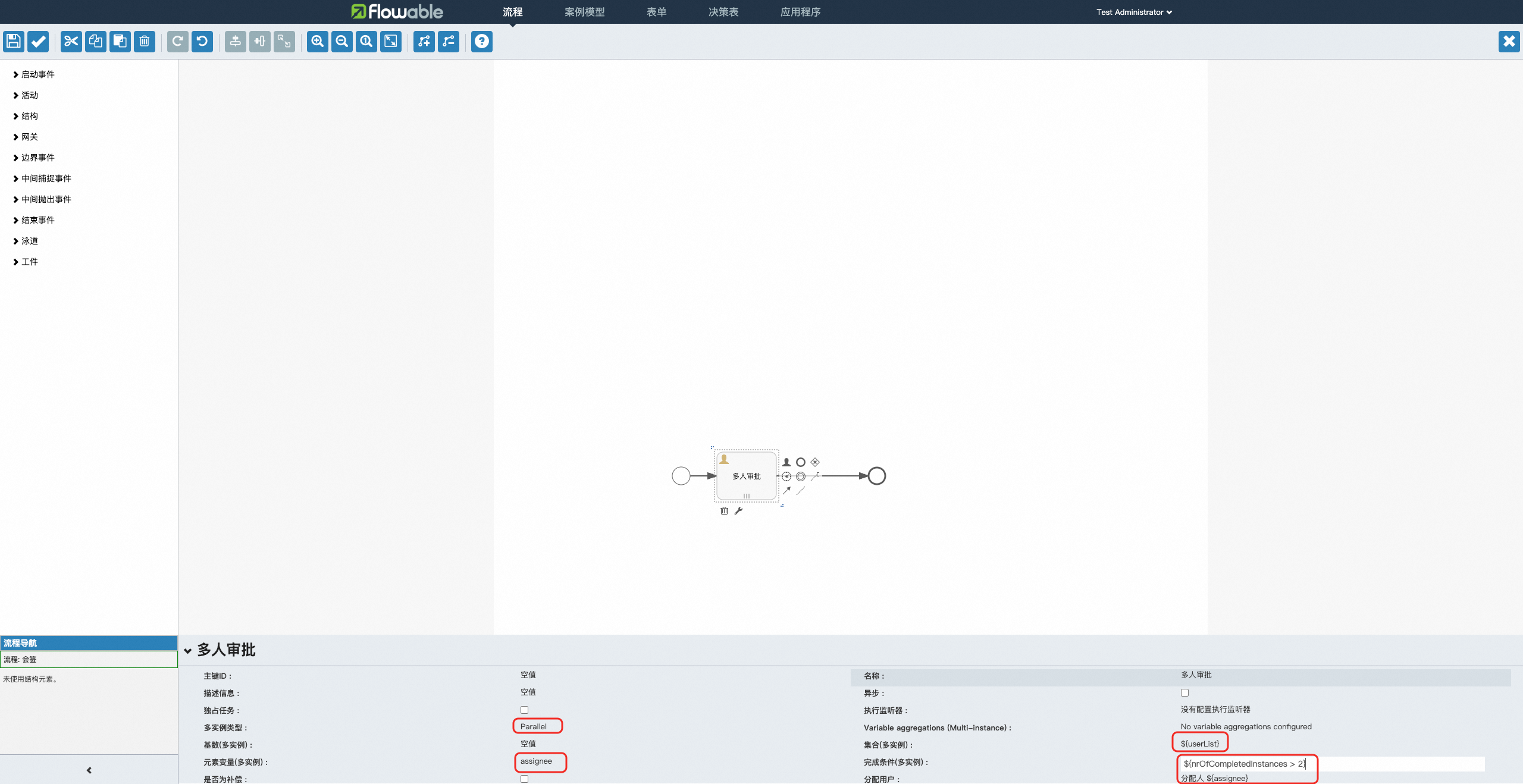Collapse the 多人审批 properties panel
The height and width of the screenshot is (784, 1523).
click(188, 650)
